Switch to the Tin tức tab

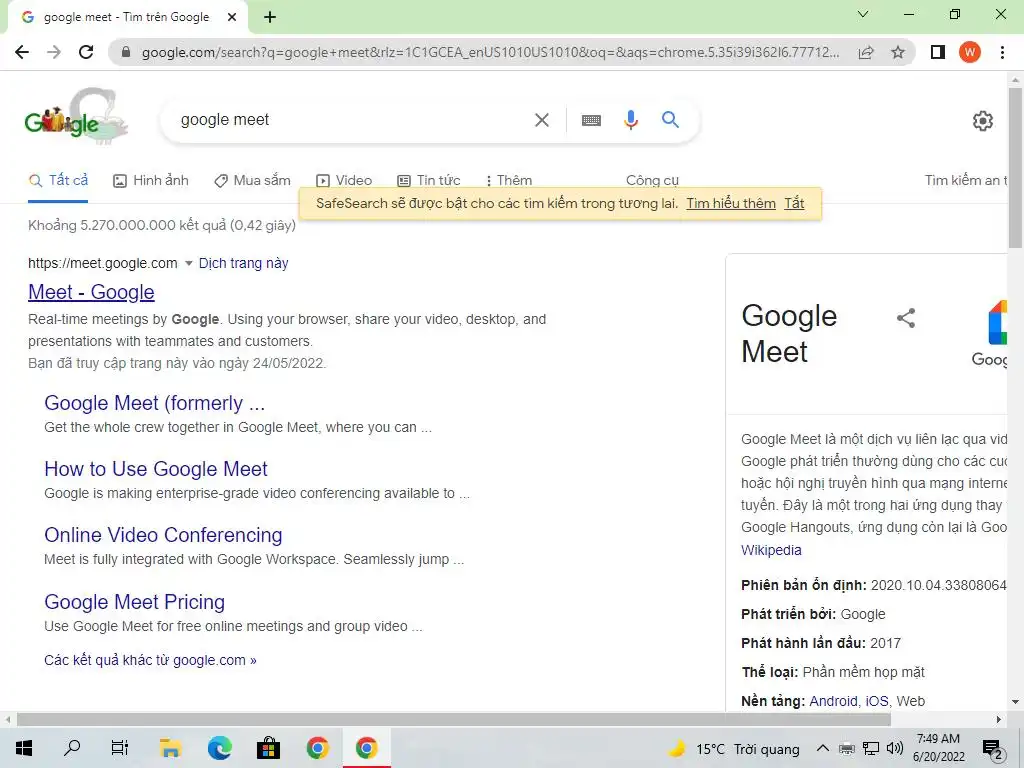(x=428, y=180)
